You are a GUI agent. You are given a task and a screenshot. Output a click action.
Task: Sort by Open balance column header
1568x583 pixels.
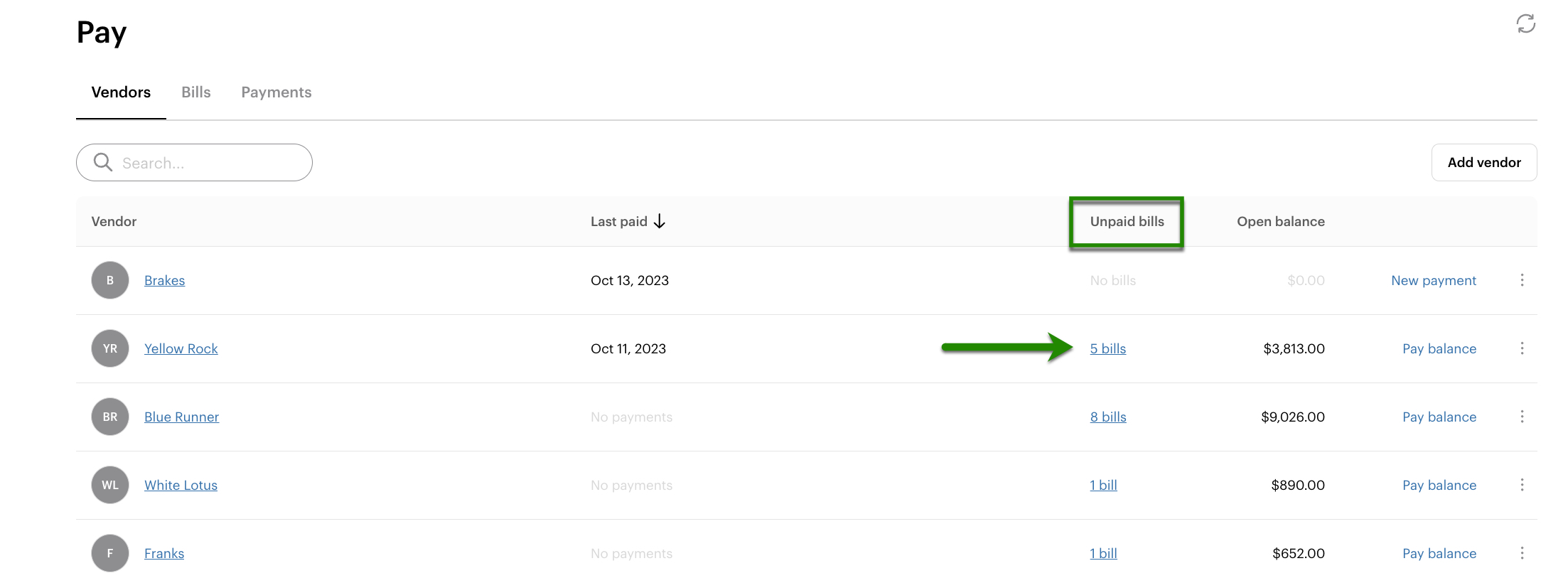point(1280,221)
